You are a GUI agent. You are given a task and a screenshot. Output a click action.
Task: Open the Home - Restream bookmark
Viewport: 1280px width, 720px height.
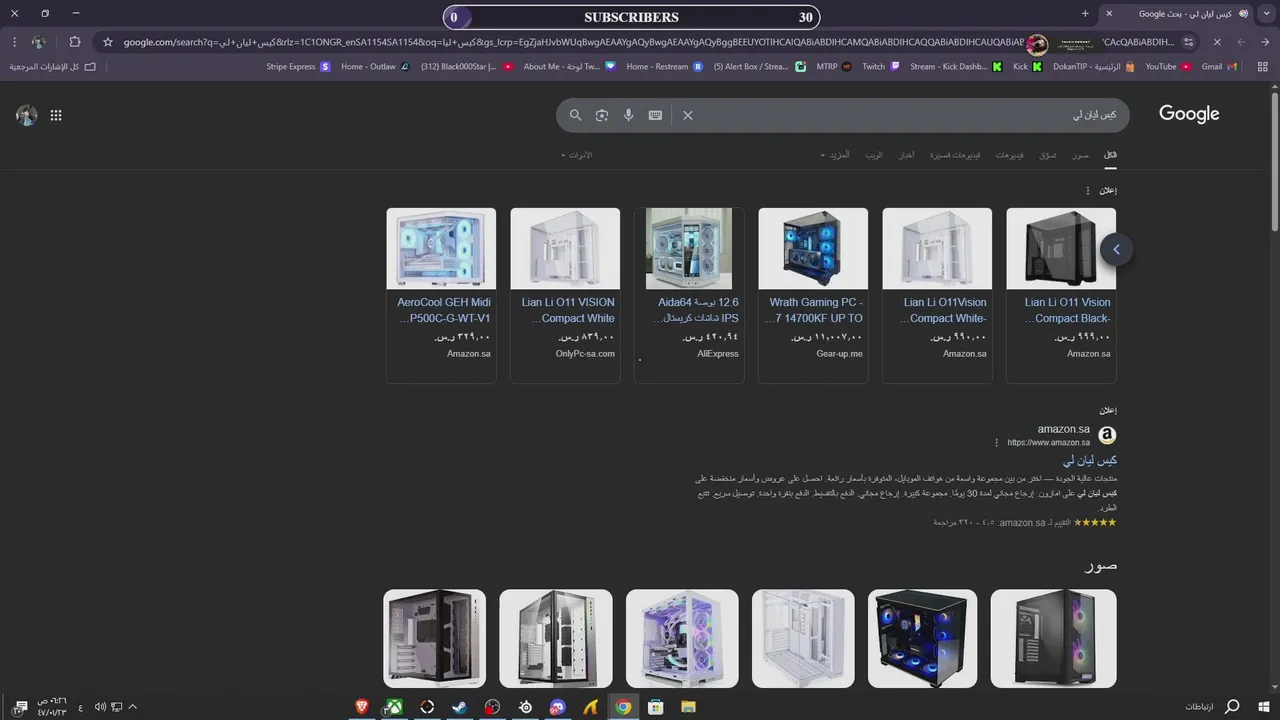pyautogui.click(x=664, y=67)
